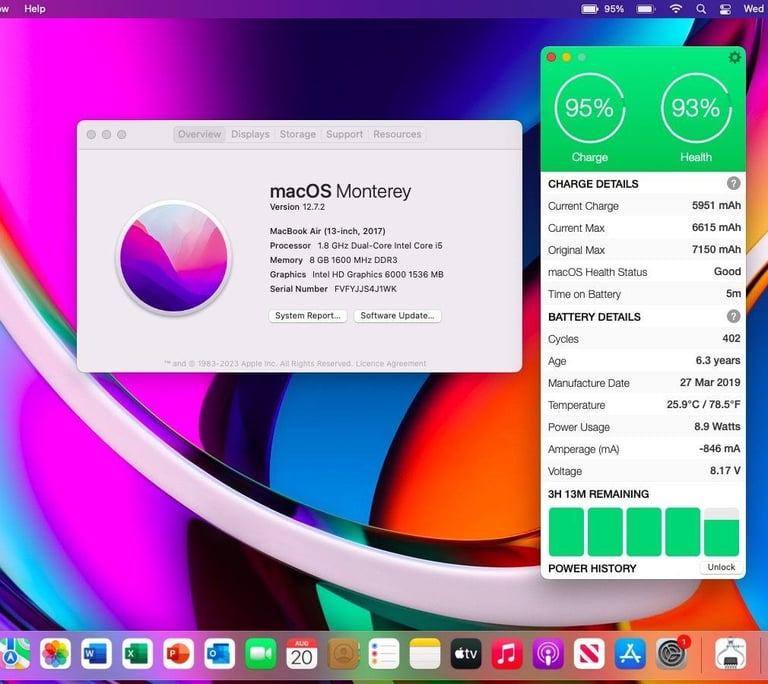The width and height of the screenshot is (768, 684).
Task: Click macOS Health Status value Good
Action: (727, 271)
